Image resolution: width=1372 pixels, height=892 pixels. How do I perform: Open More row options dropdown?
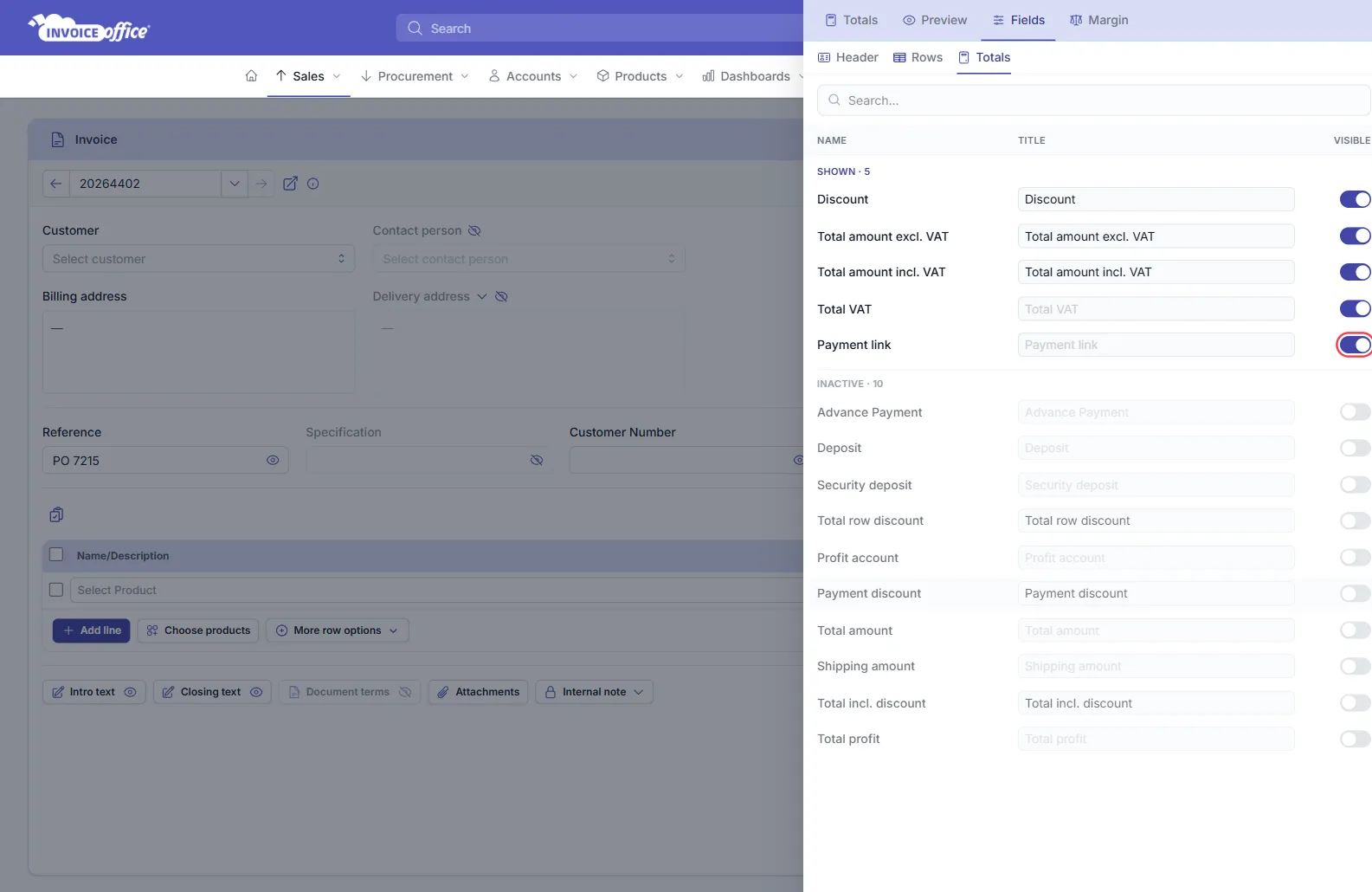coord(338,630)
